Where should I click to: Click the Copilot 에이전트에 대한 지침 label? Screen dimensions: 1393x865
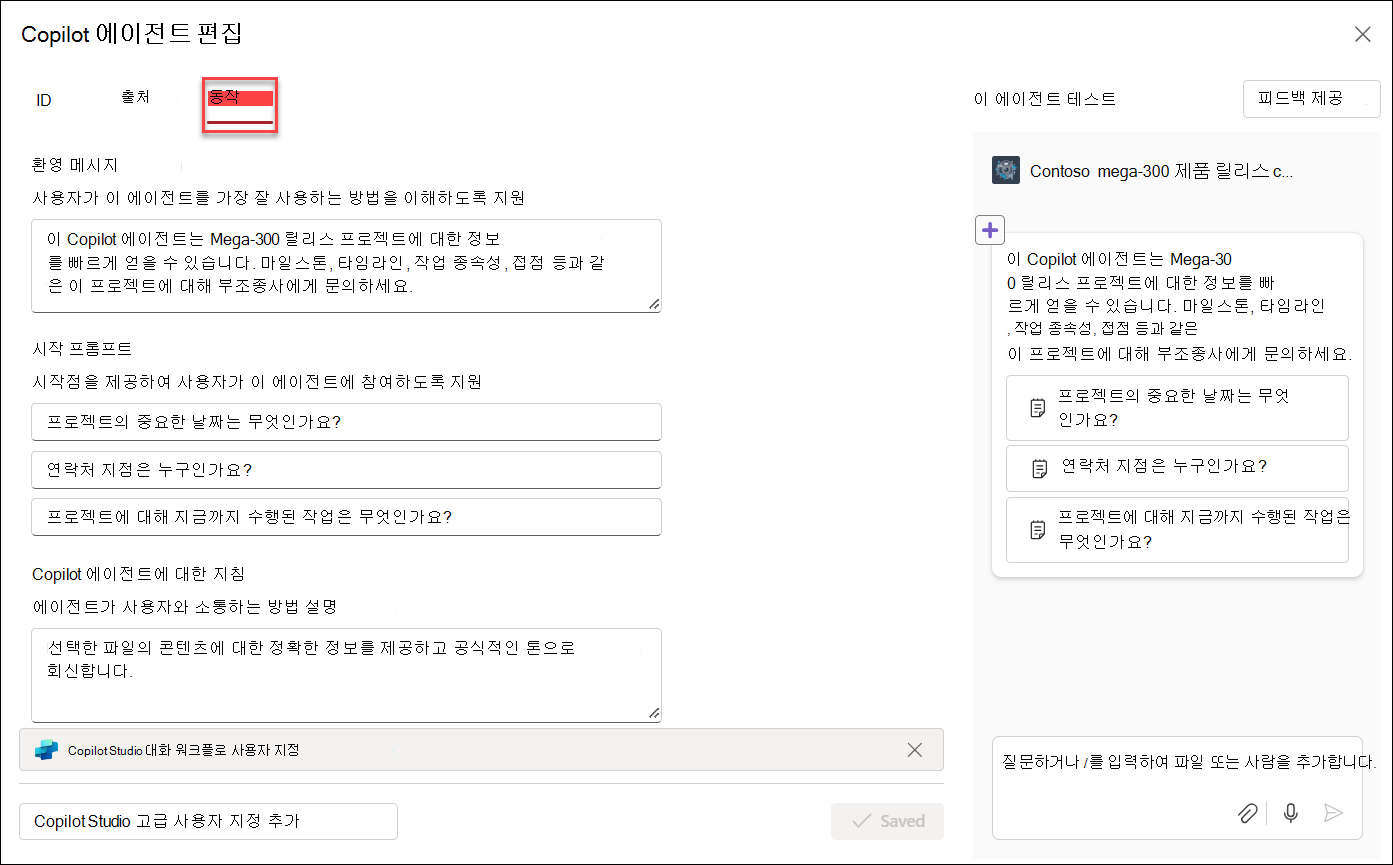pos(138,574)
